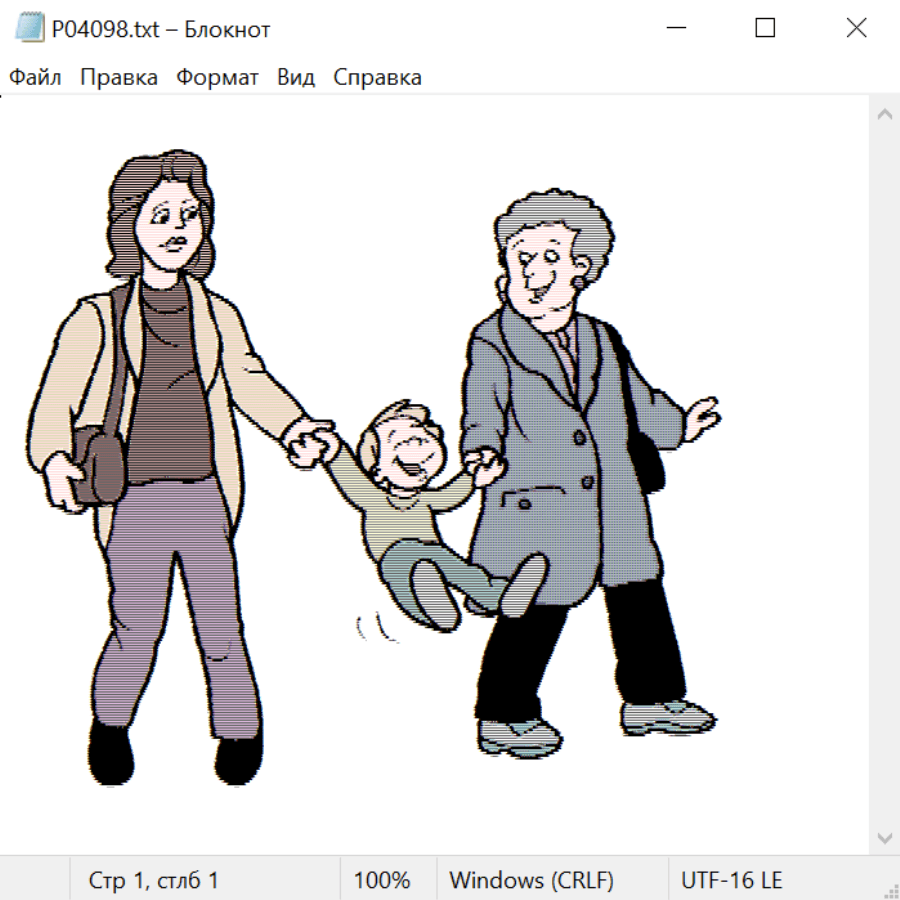
Task: Maximize the Блокнот window
Action: click(x=765, y=29)
